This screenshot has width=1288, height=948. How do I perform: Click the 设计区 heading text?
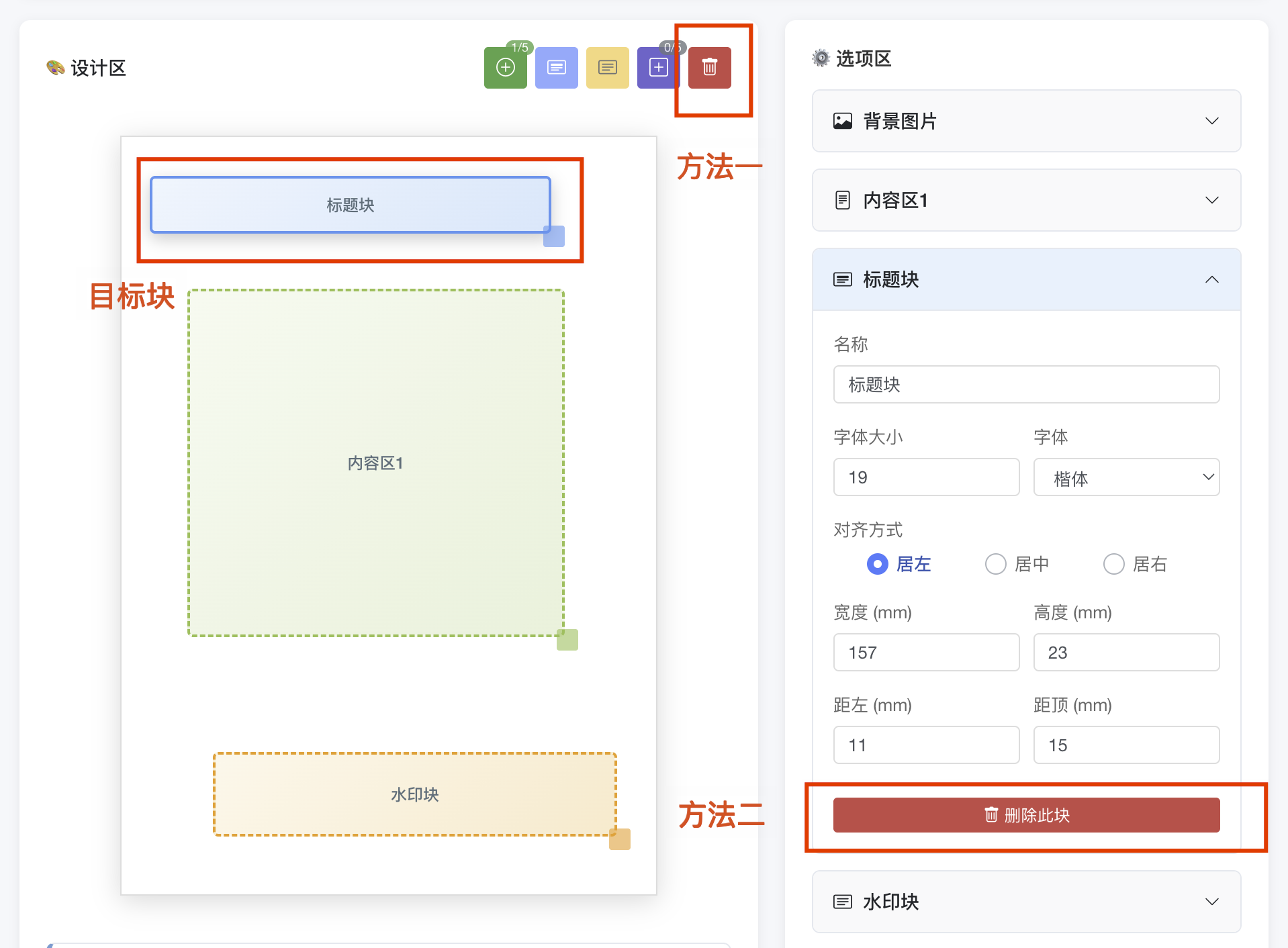click(x=98, y=68)
